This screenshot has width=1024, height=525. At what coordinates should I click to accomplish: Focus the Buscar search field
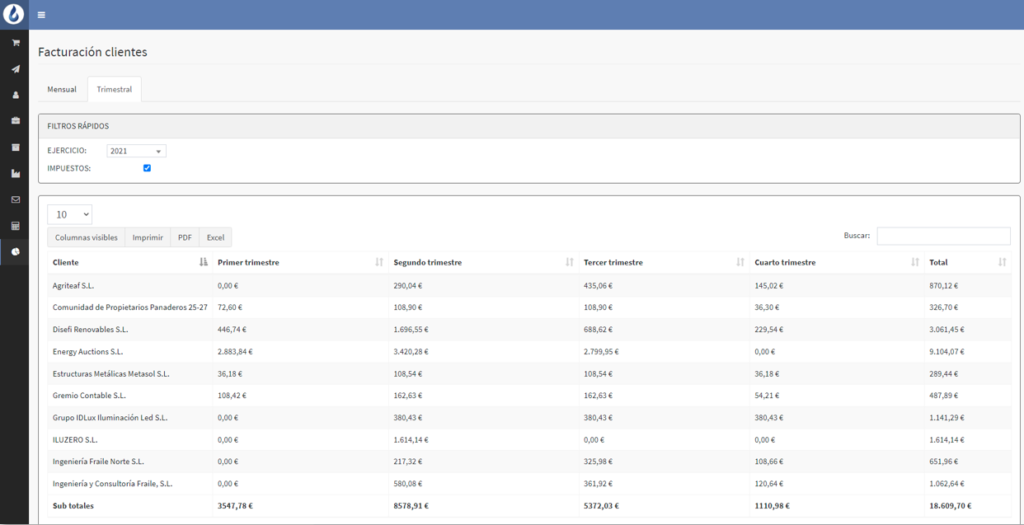(943, 236)
